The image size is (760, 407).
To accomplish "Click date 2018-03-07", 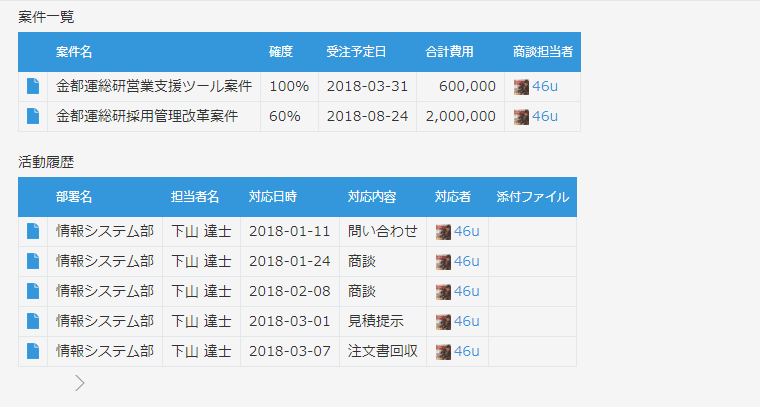I will coord(289,351).
